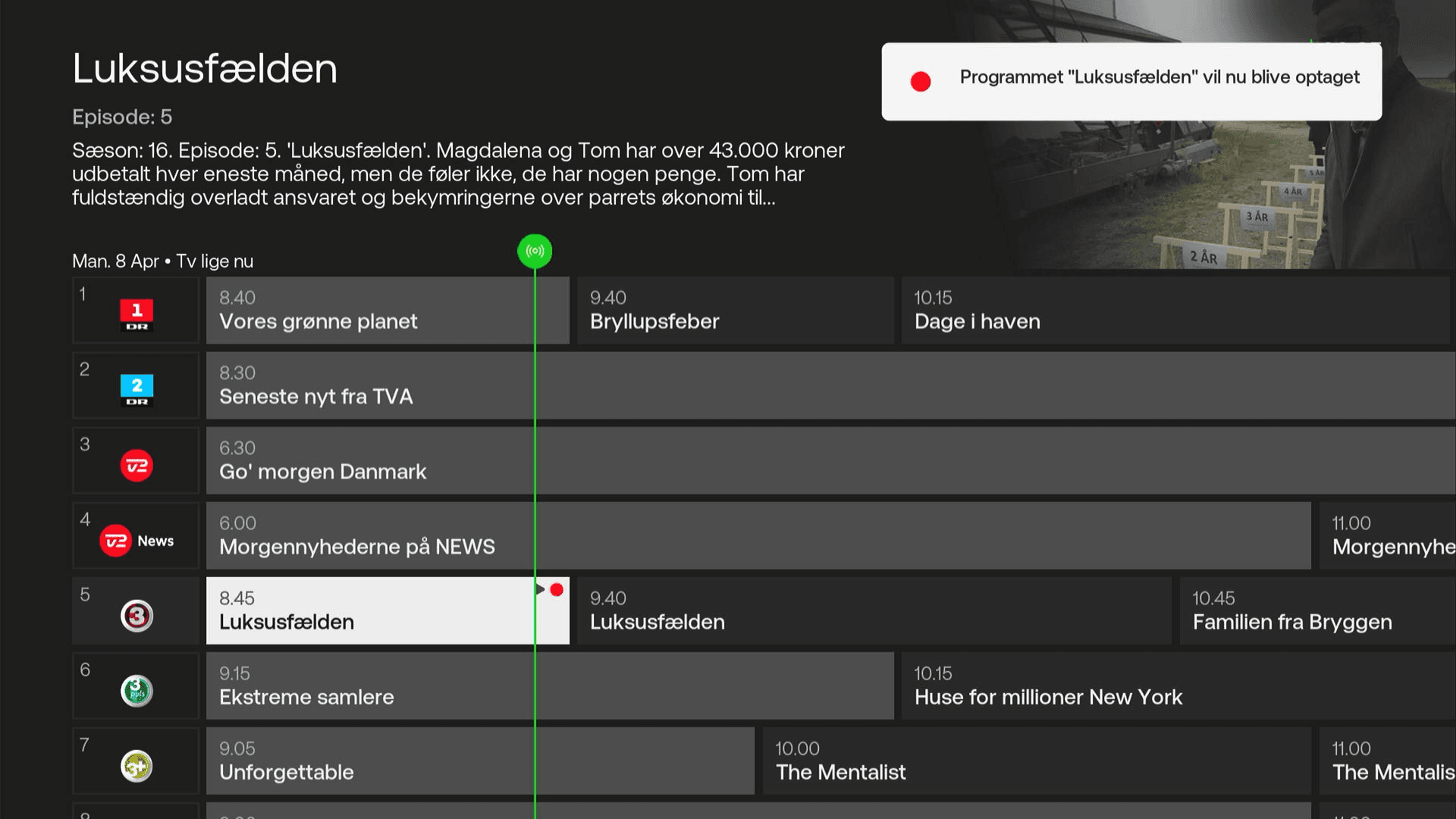Select the TV3+ channel logo
This screenshot has width=1456, height=819.
click(x=136, y=765)
